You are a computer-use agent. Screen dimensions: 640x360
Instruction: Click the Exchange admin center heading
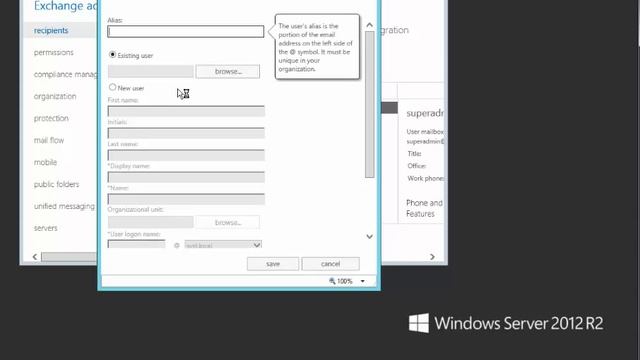66,6
